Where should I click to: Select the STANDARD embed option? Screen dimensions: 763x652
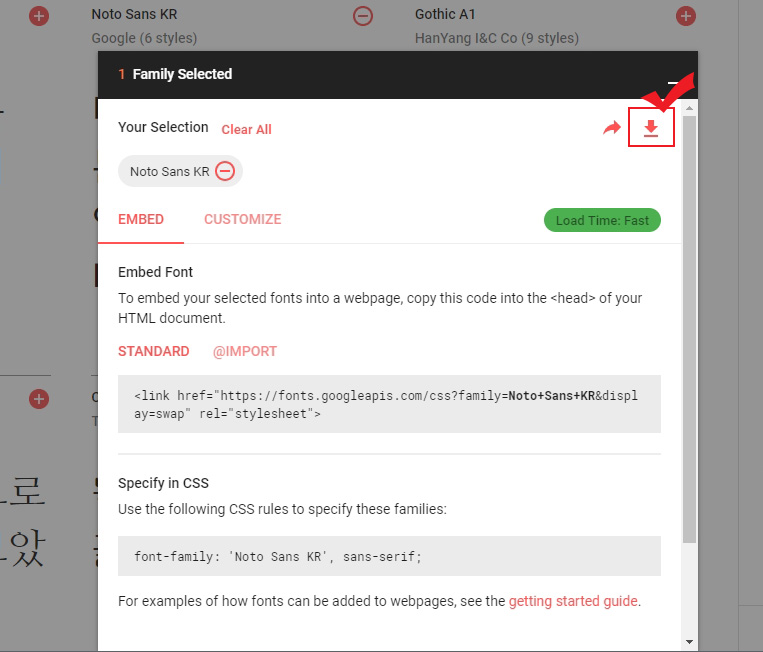pyautogui.click(x=154, y=351)
